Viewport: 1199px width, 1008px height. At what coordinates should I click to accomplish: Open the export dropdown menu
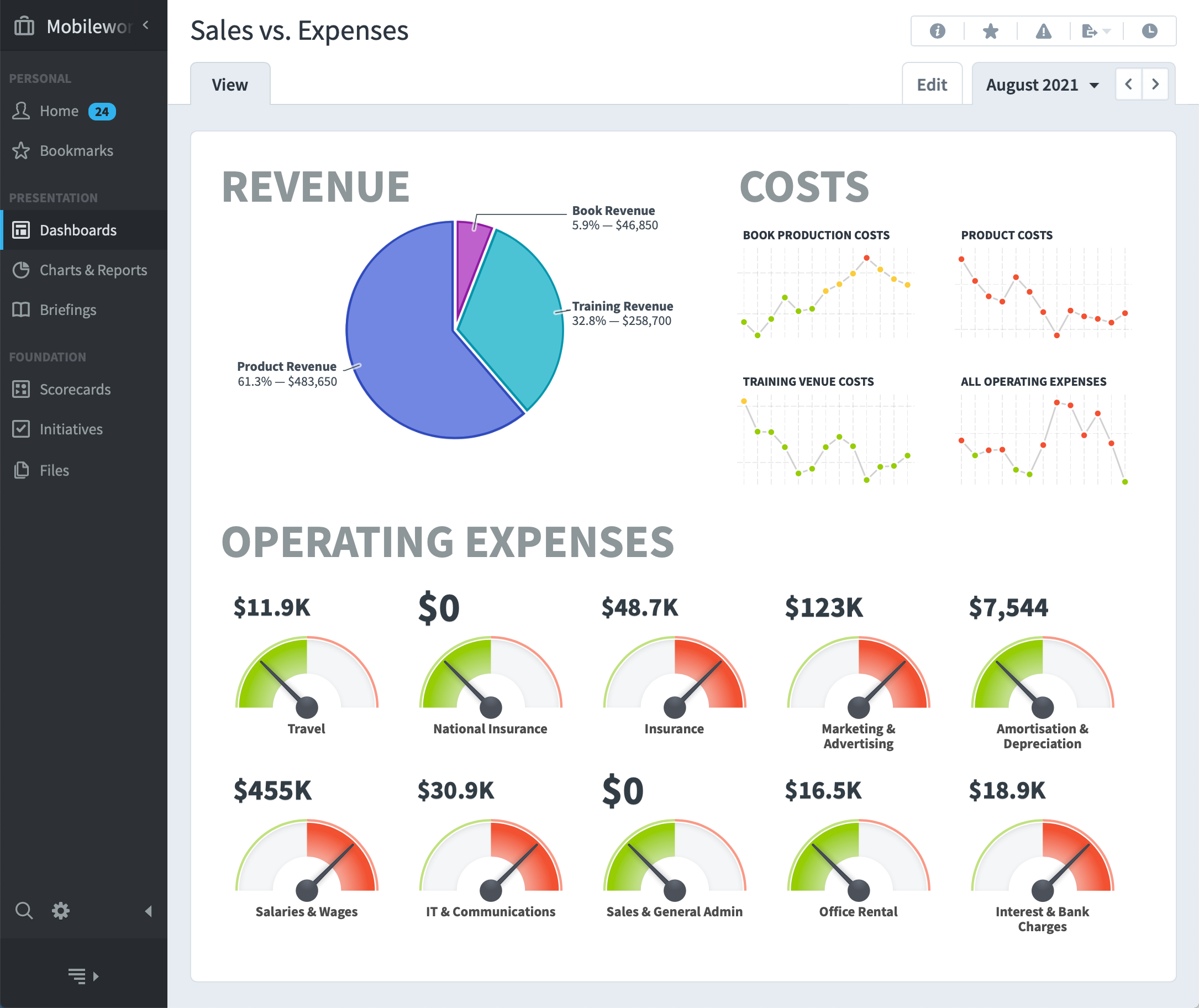pos(1096,31)
